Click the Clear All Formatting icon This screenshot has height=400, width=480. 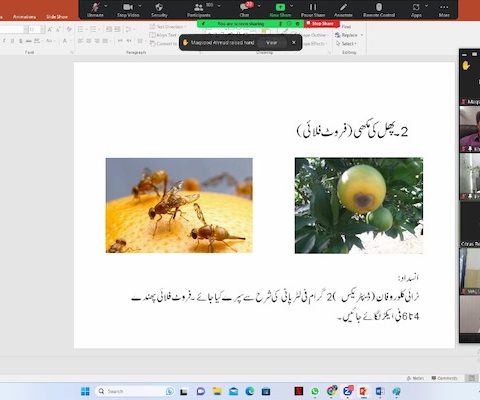69,30
